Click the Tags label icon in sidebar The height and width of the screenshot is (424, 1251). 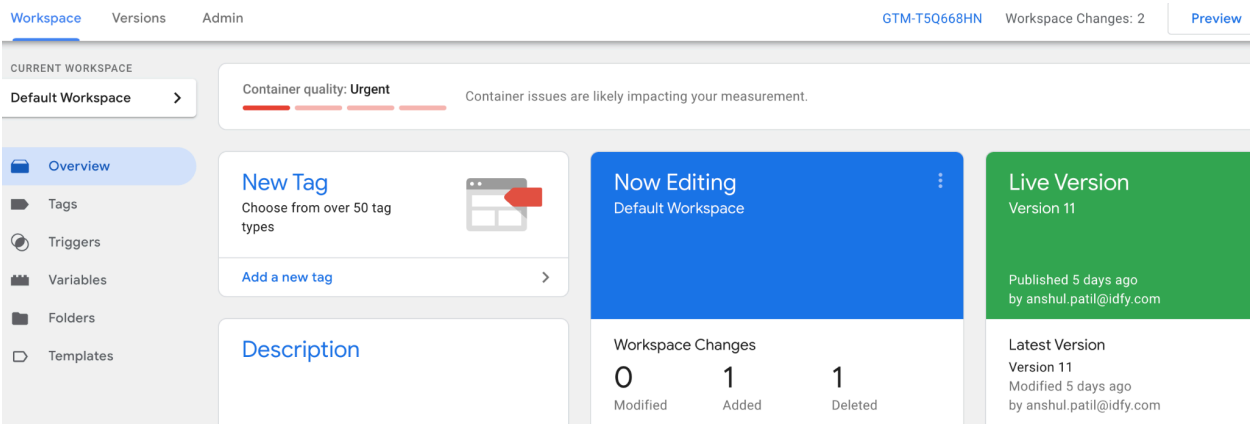pos(20,205)
